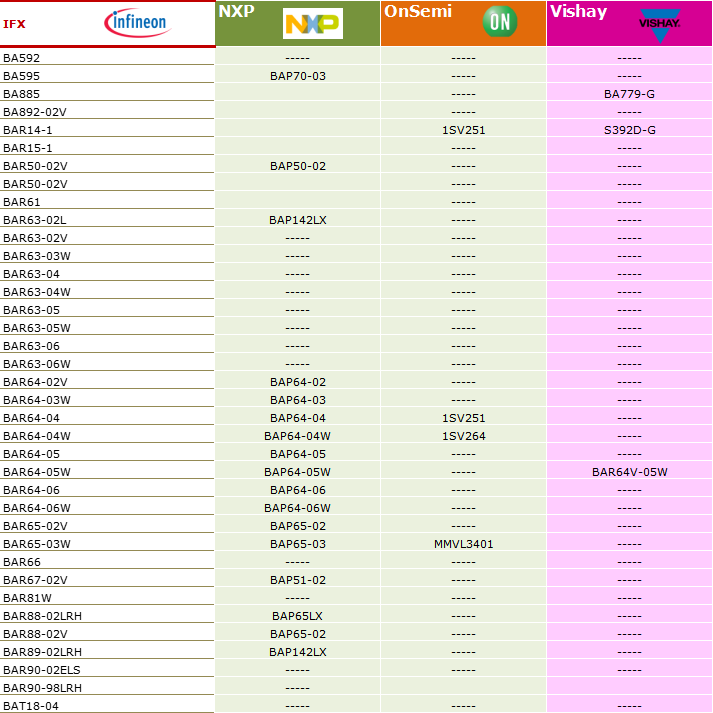Click the BAP64-05W NXP cell
The width and height of the screenshot is (713, 713).
297,472
